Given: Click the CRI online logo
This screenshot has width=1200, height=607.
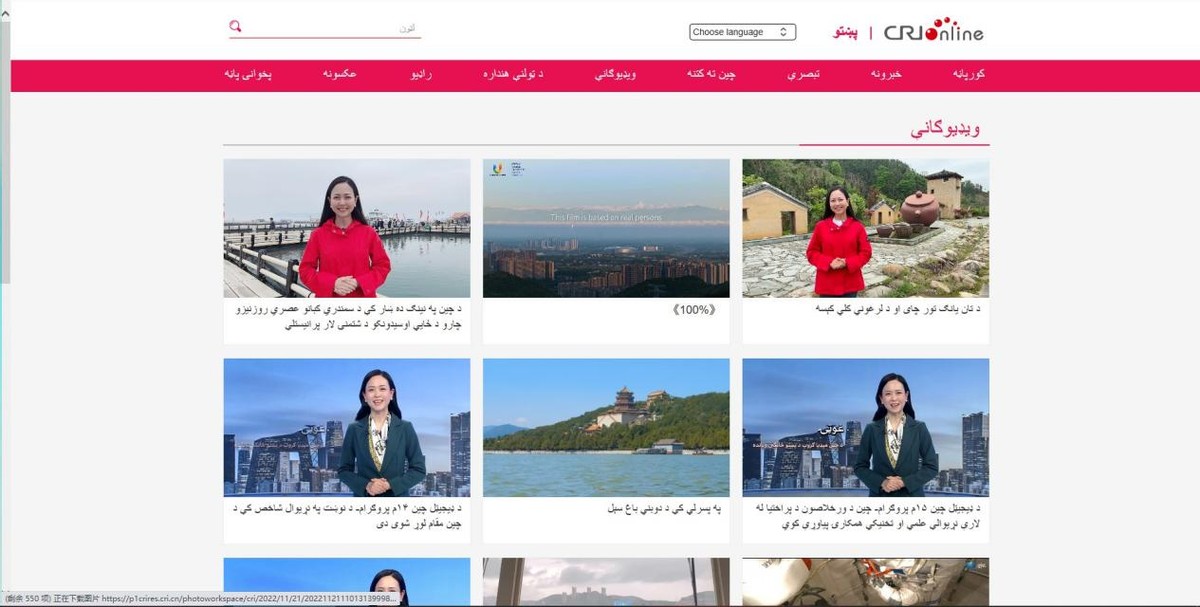Looking at the screenshot, I should click(x=934, y=31).
